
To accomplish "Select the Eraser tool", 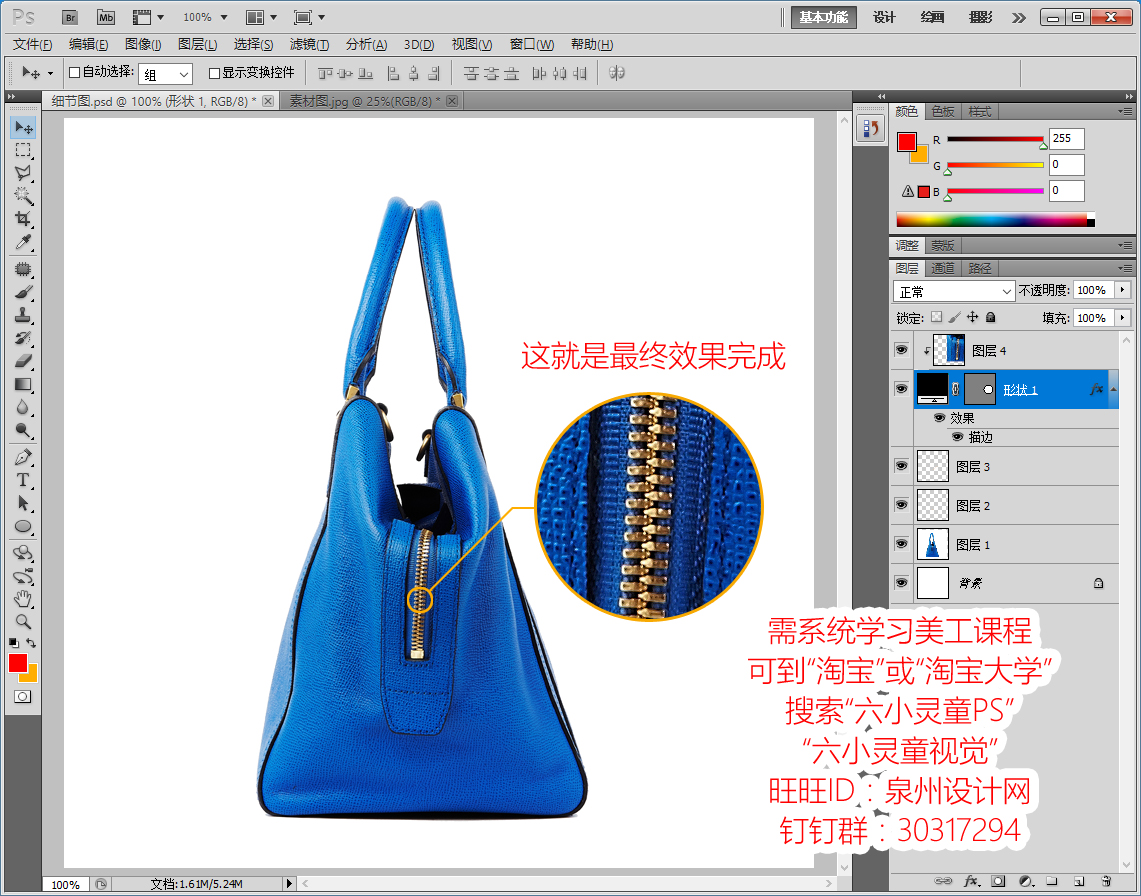I will pyautogui.click(x=23, y=361).
